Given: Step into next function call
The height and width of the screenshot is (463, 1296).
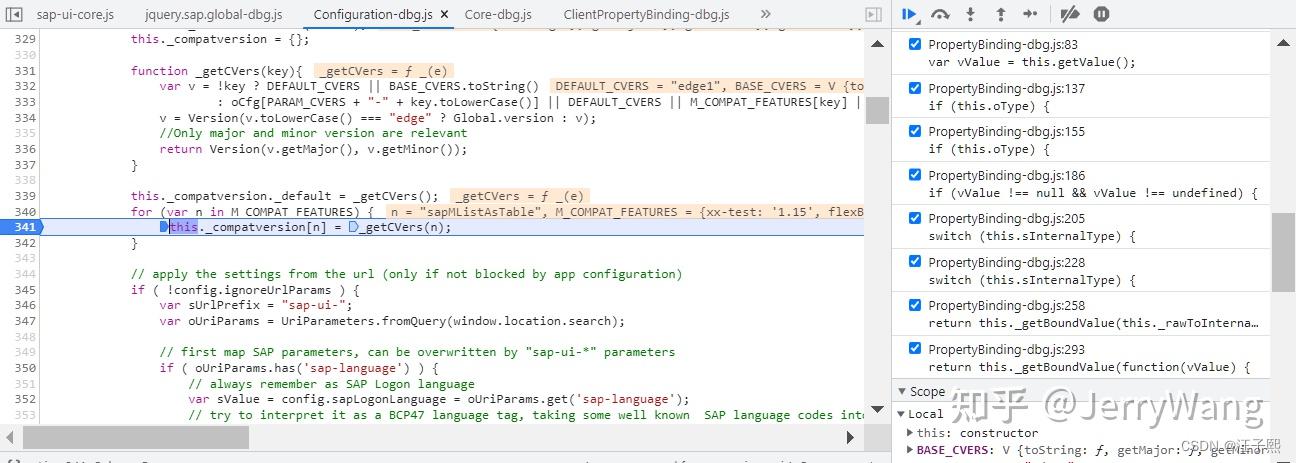Looking at the screenshot, I should coord(970,14).
